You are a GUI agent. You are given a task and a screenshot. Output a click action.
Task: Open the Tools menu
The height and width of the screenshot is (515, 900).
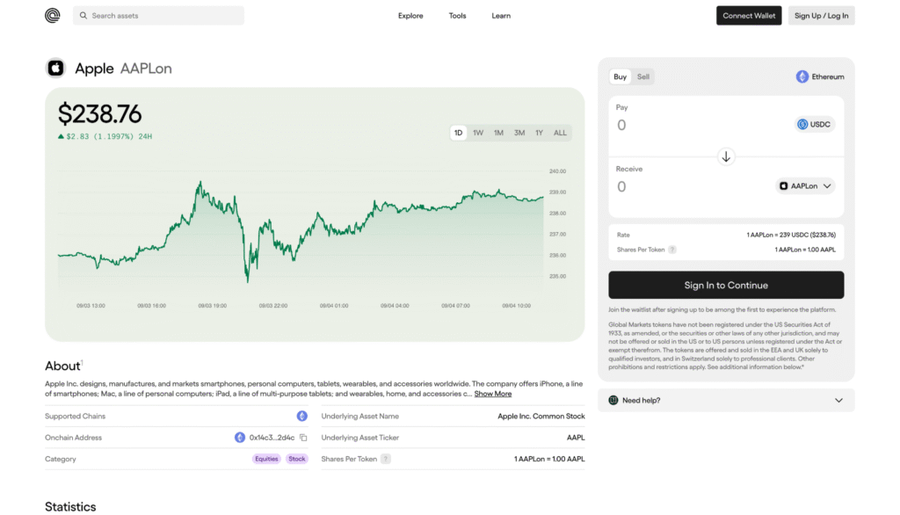pyautogui.click(x=457, y=16)
